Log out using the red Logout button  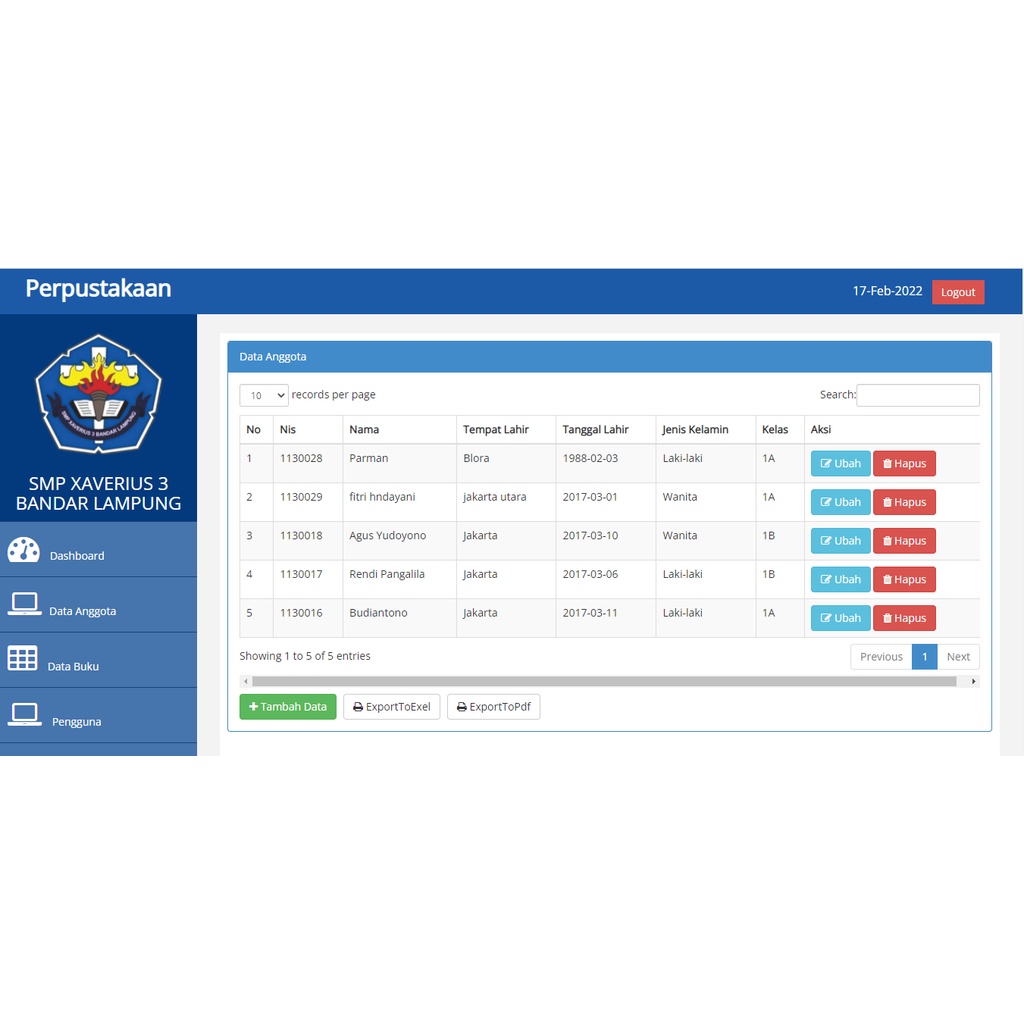[958, 292]
